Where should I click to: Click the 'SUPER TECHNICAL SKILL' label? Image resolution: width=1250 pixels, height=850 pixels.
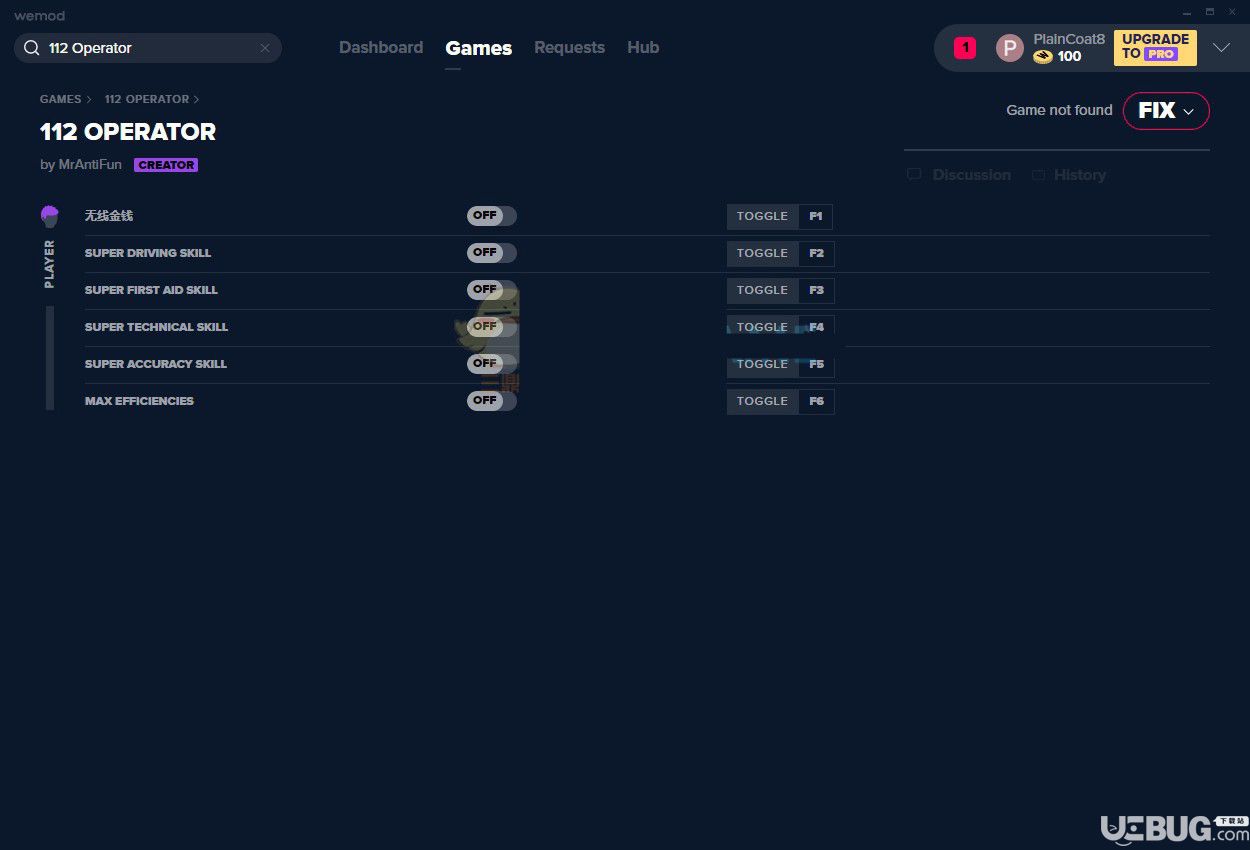tap(156, 327)
